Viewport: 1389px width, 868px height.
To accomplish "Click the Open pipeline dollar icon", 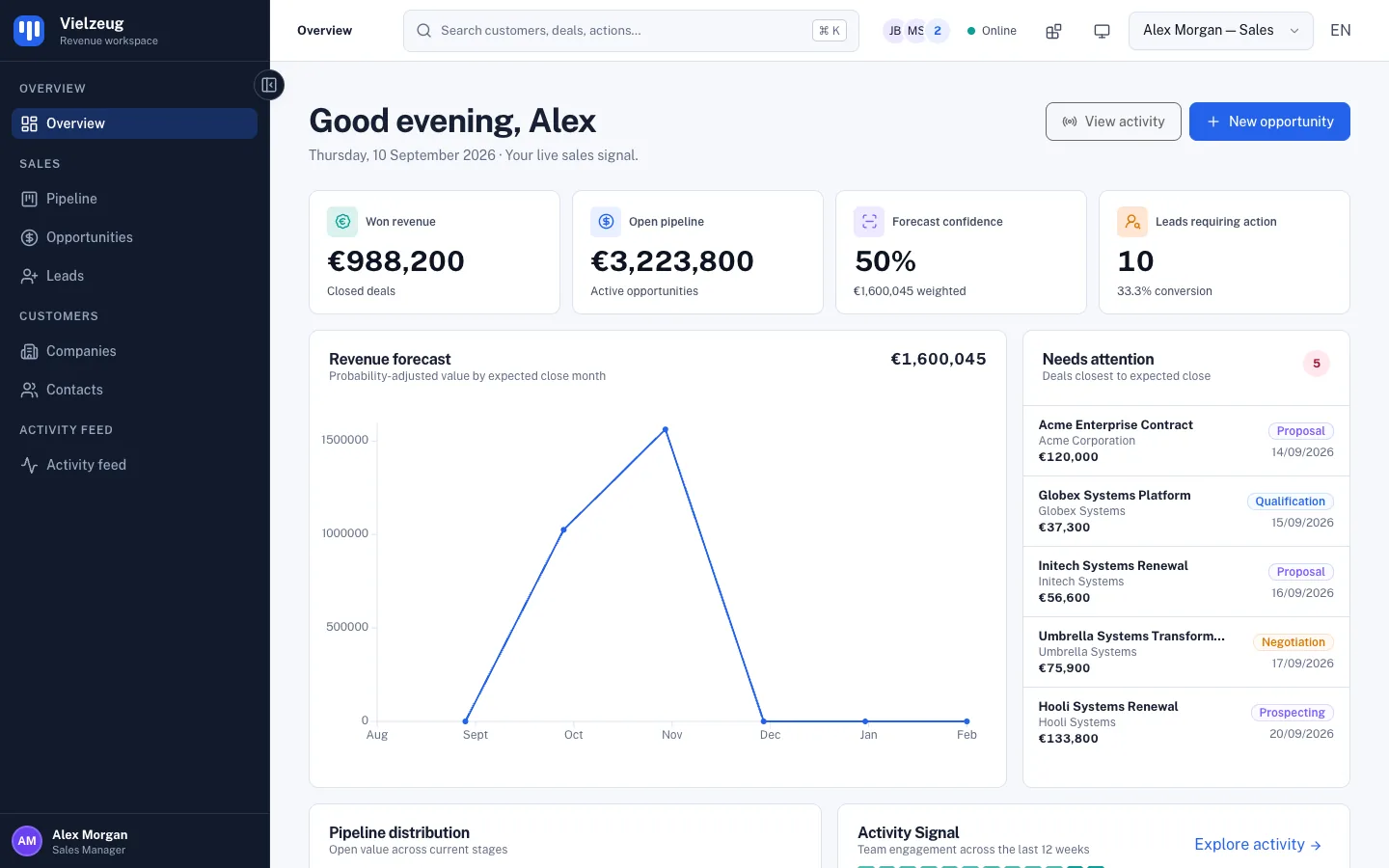I will (x=606, y=222).
